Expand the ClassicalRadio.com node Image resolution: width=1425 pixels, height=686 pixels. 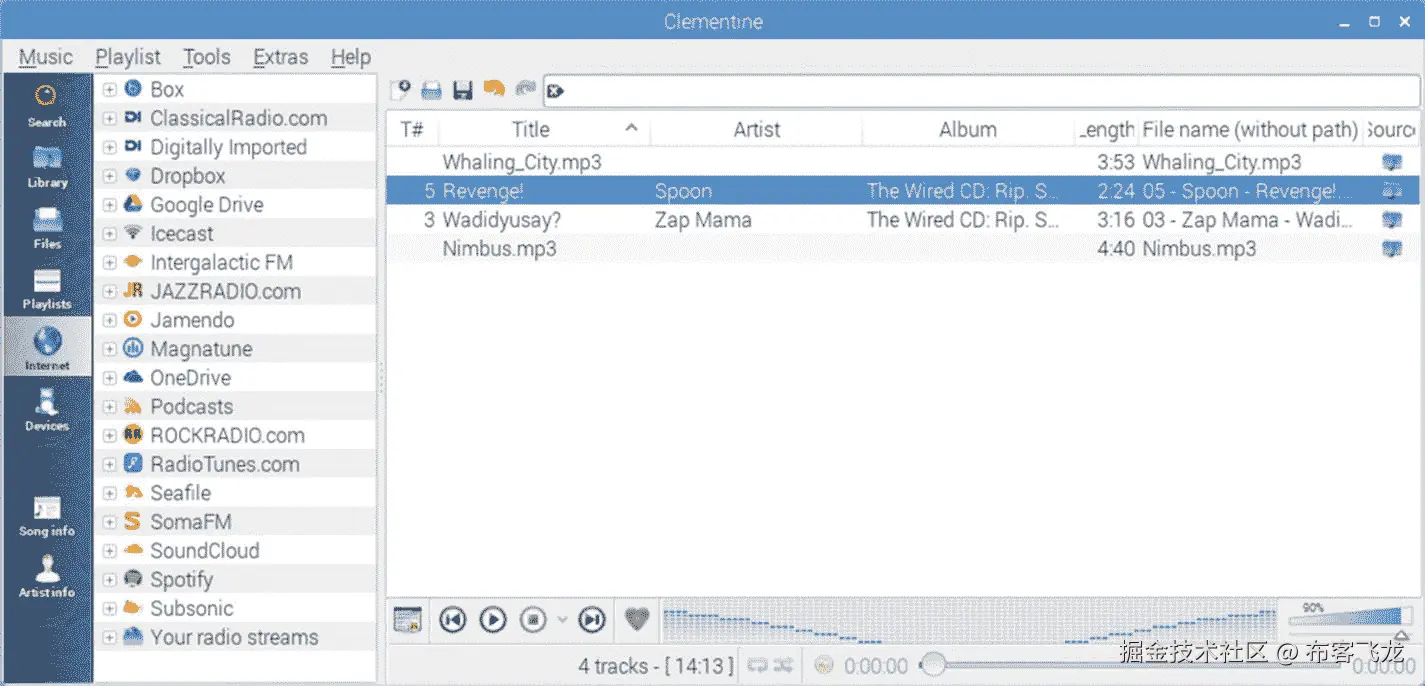[110, 119]
